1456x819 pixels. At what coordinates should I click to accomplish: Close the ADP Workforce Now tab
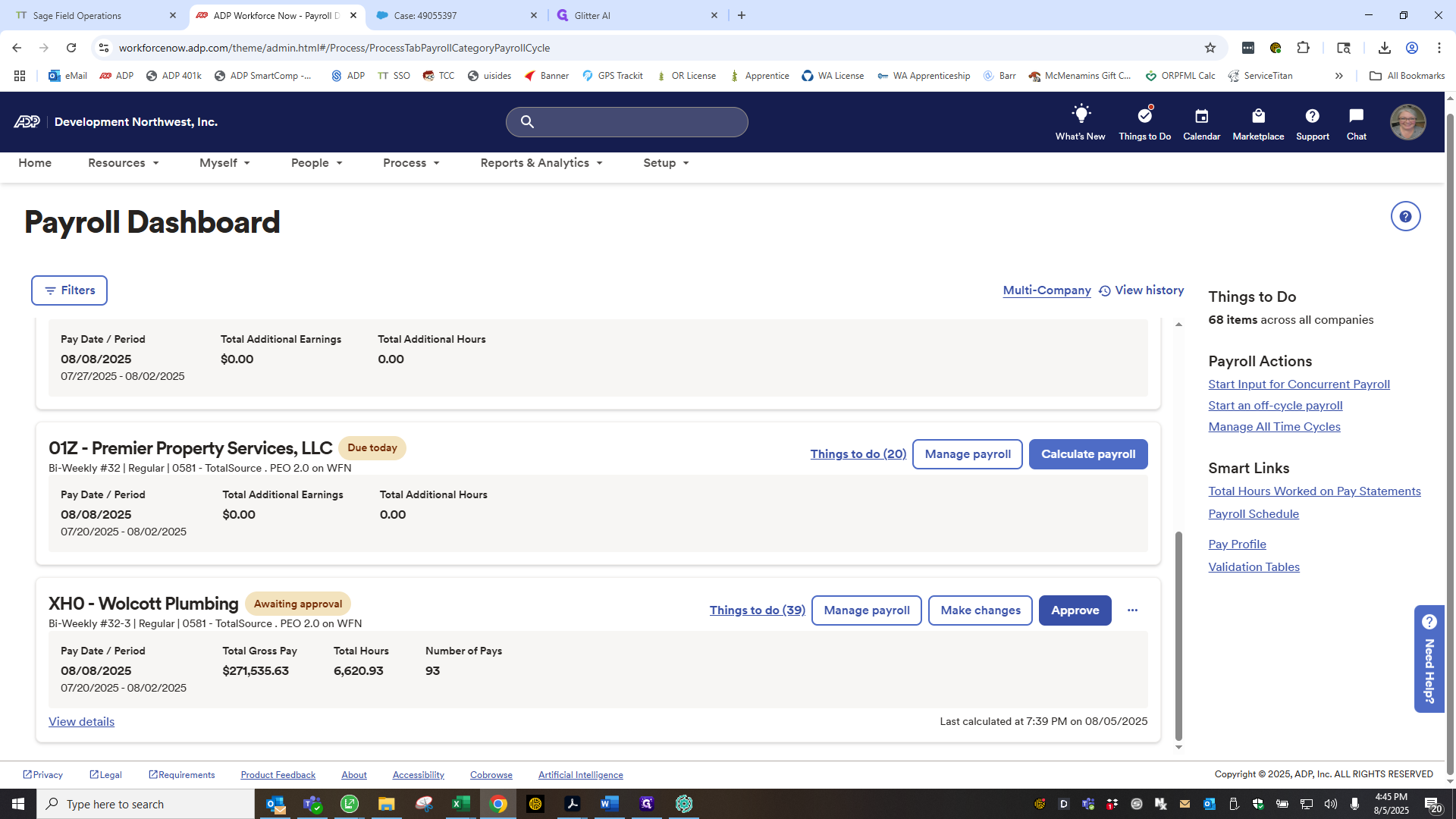click(353, 15)
